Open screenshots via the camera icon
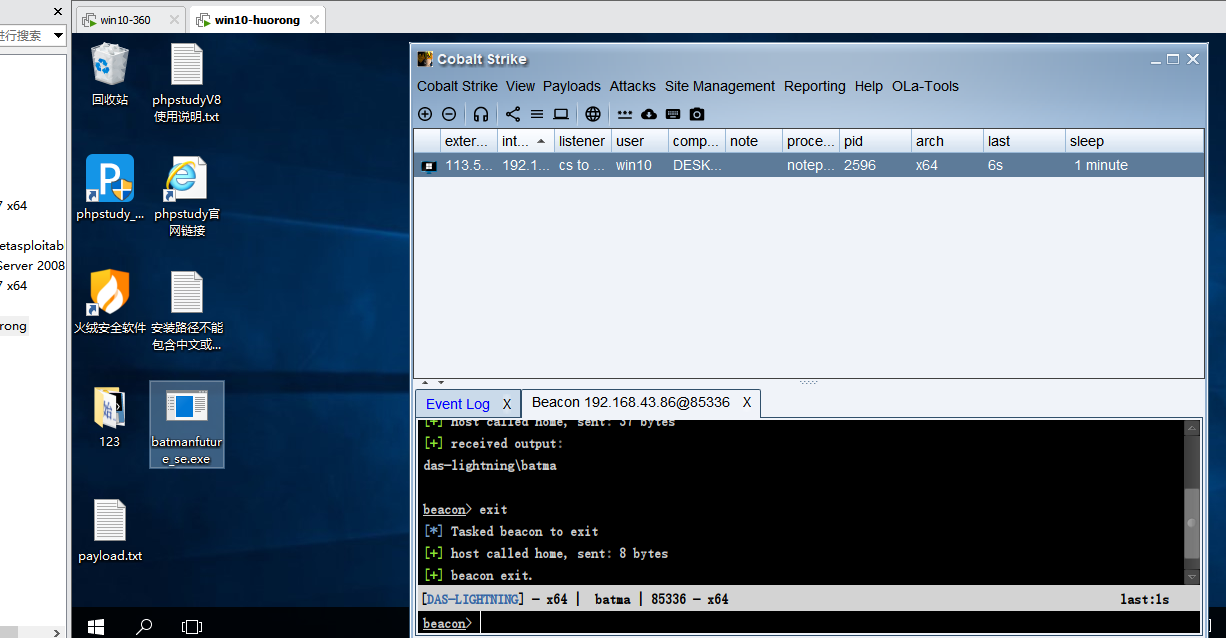 697,114
